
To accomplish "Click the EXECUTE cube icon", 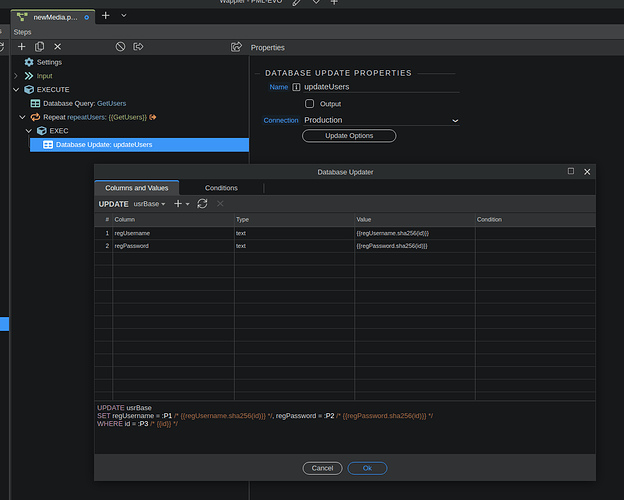I will coord(29,90).
